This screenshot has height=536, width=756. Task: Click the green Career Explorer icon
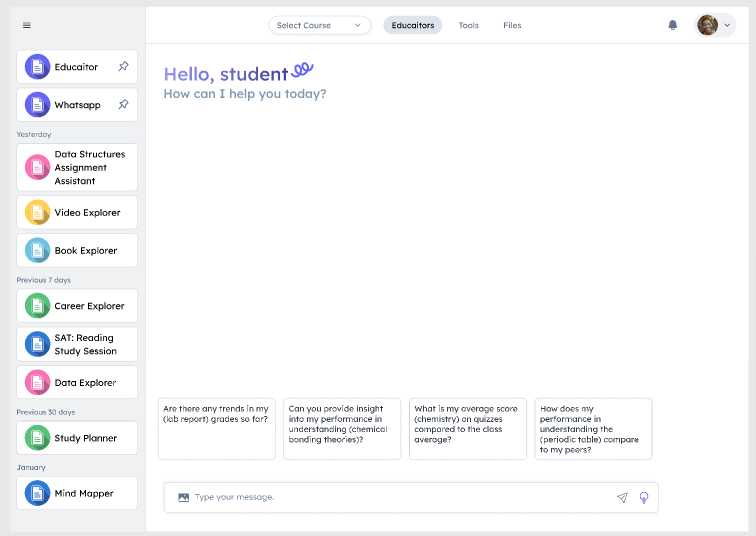coord(37,306)
